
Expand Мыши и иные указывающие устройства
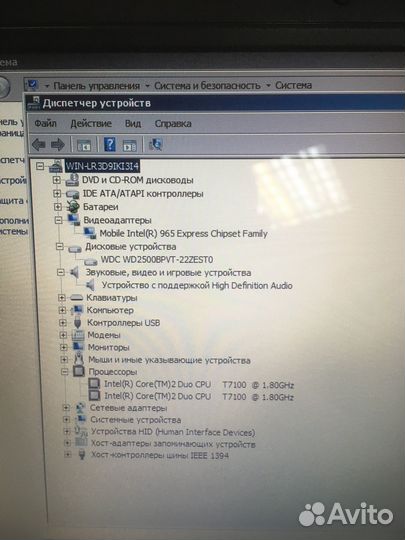coord(64,360)
